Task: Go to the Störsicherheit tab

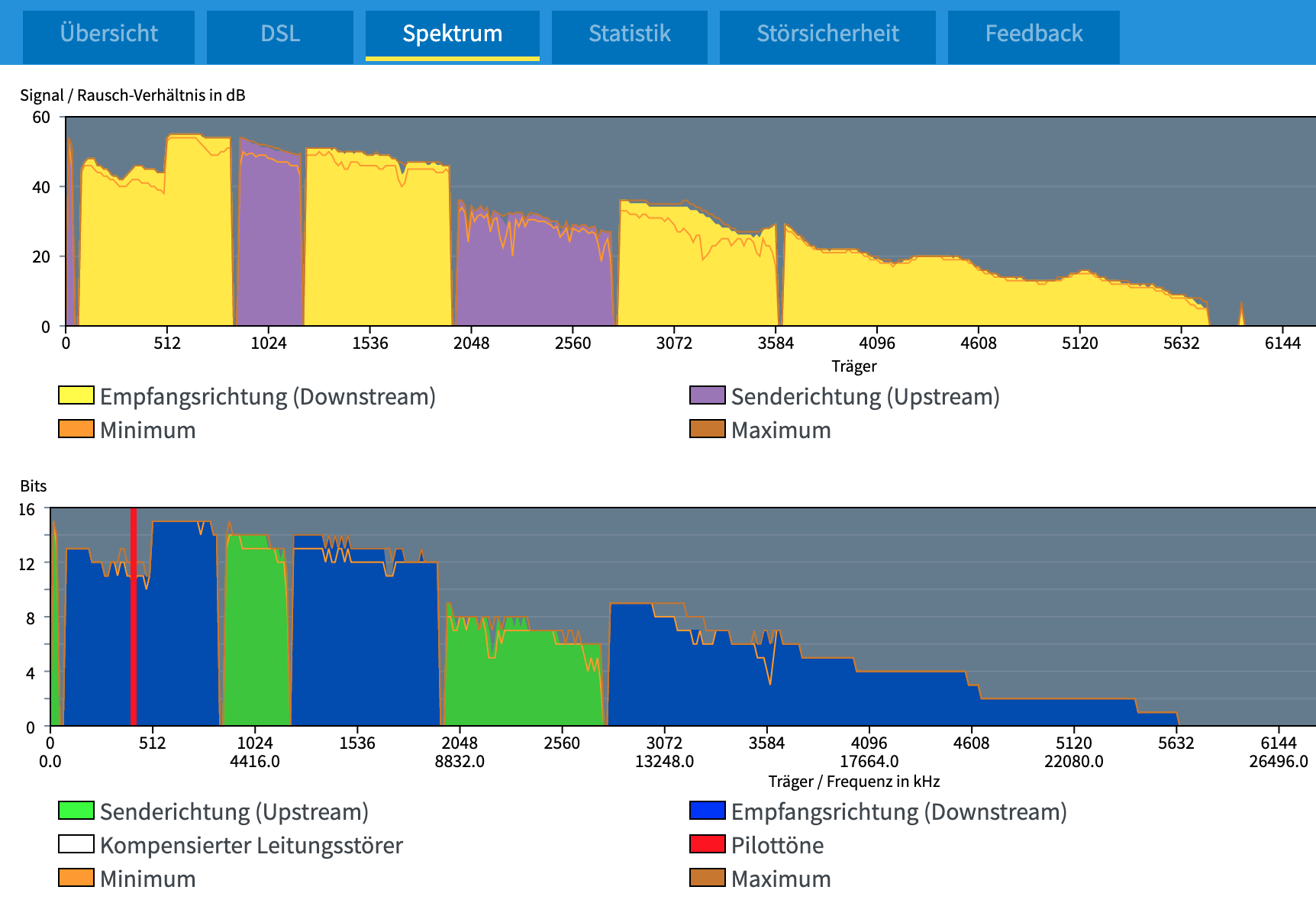Action: (827, 34)
